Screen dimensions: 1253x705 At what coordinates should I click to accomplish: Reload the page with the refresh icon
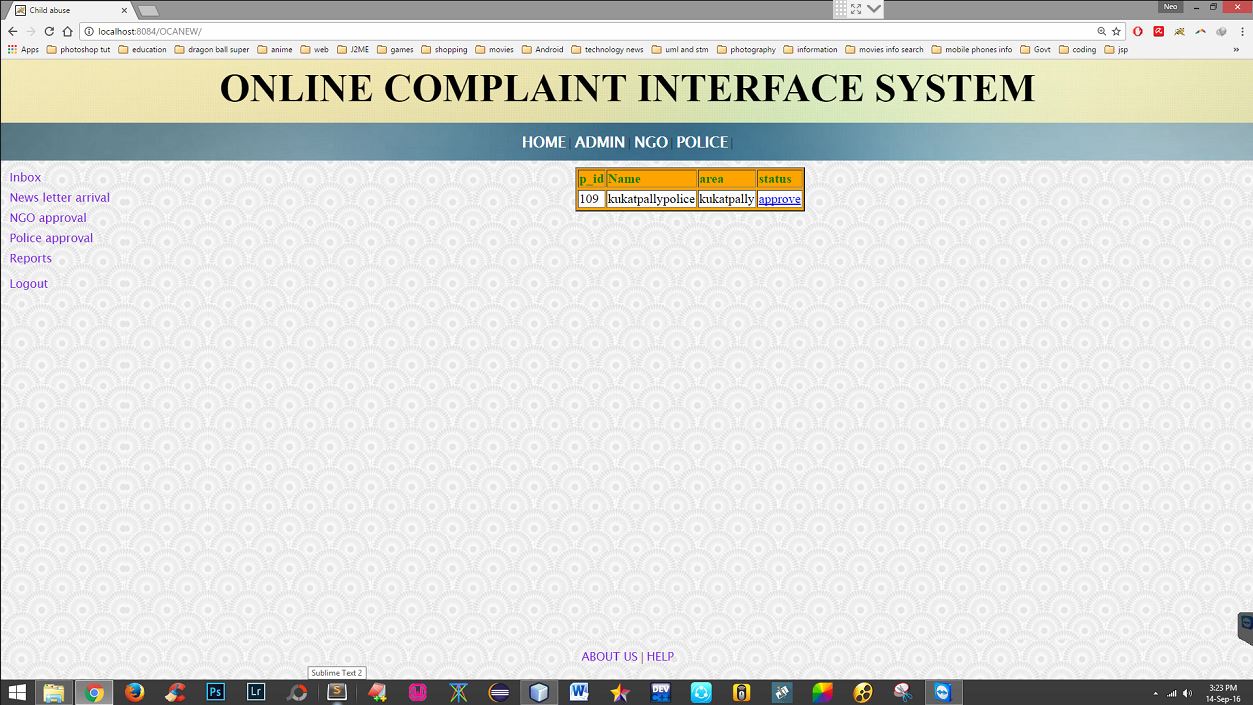tap(49, 31)
